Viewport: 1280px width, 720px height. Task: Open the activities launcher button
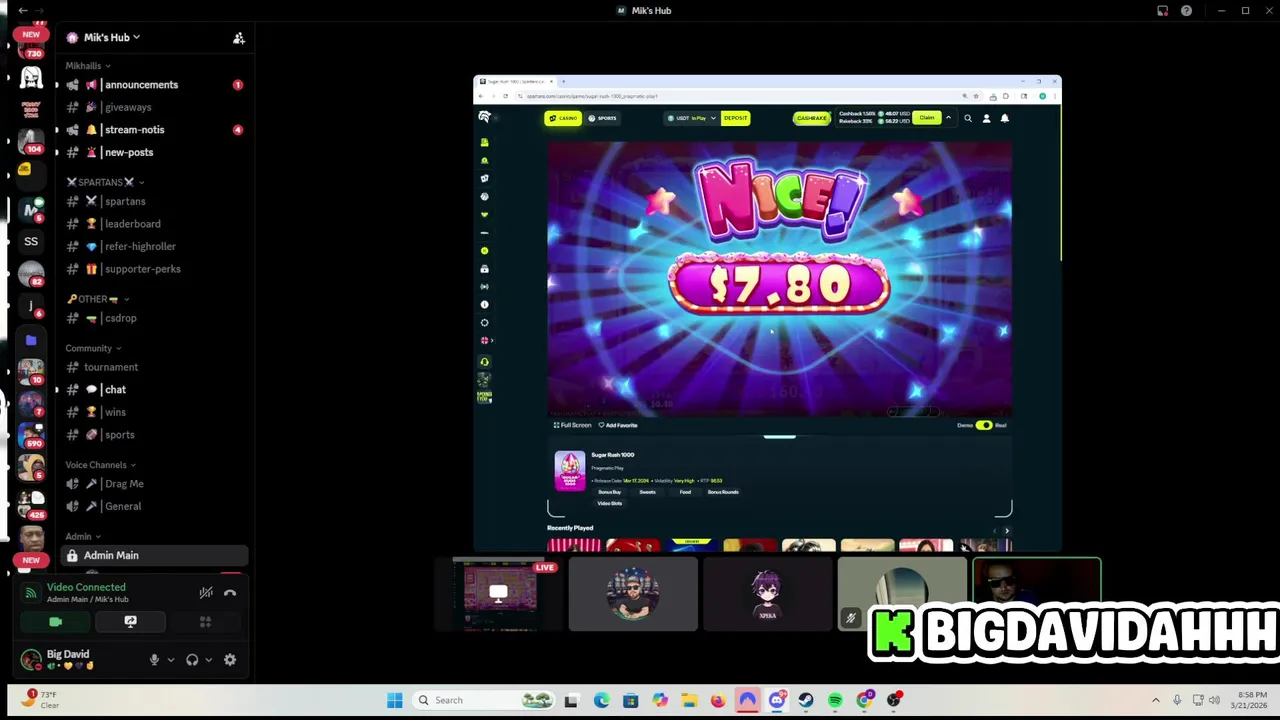coord(205,622)
